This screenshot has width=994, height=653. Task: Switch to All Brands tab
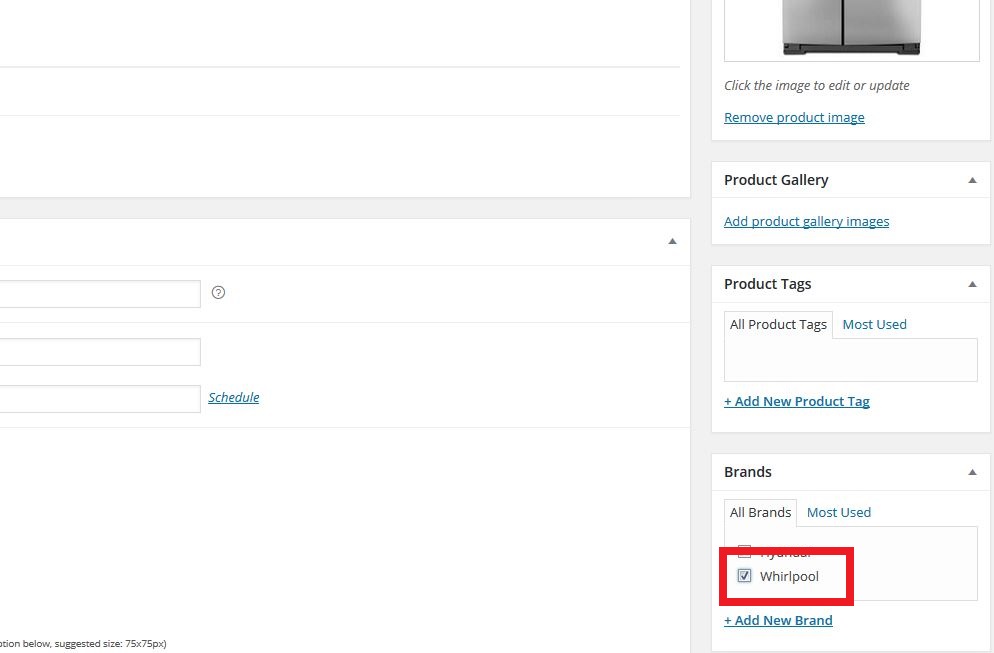(760, 512)
